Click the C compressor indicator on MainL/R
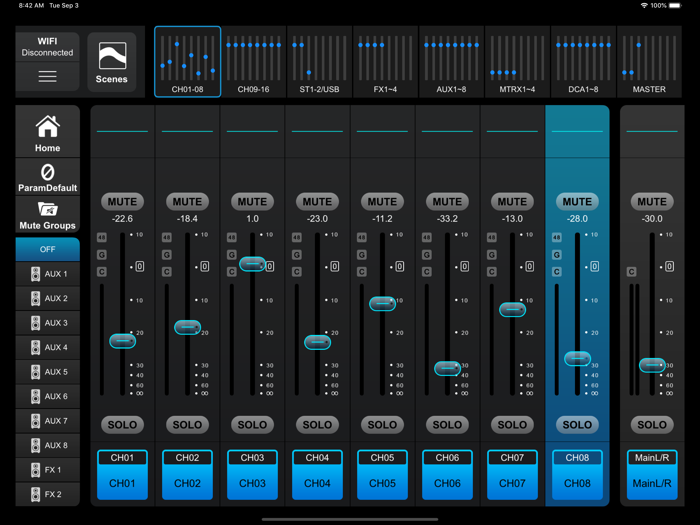This screenshot has width=700, height=525. (x=631, y=272)
